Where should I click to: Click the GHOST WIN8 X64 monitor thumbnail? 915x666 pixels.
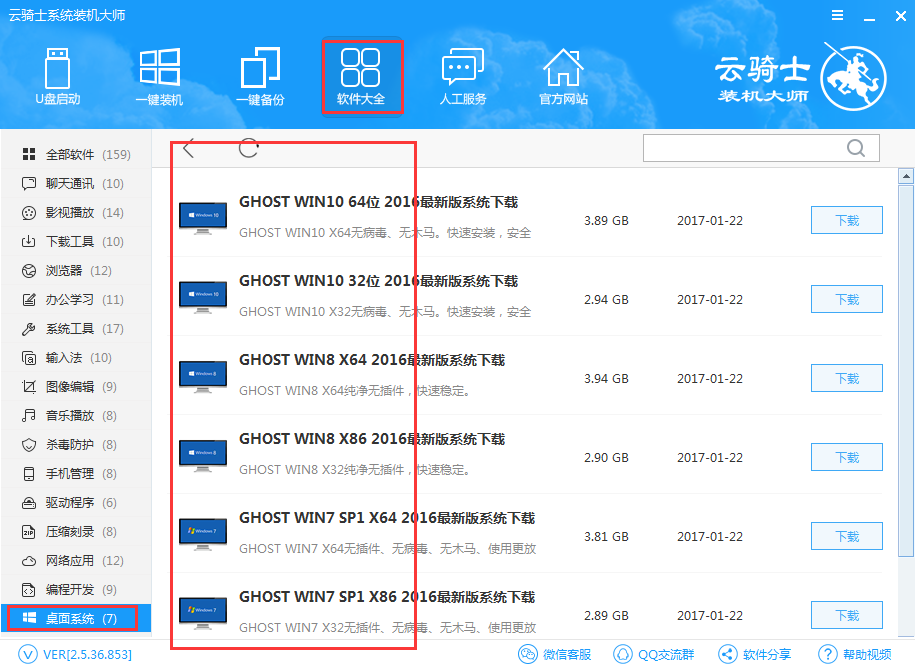click(202, 376)
